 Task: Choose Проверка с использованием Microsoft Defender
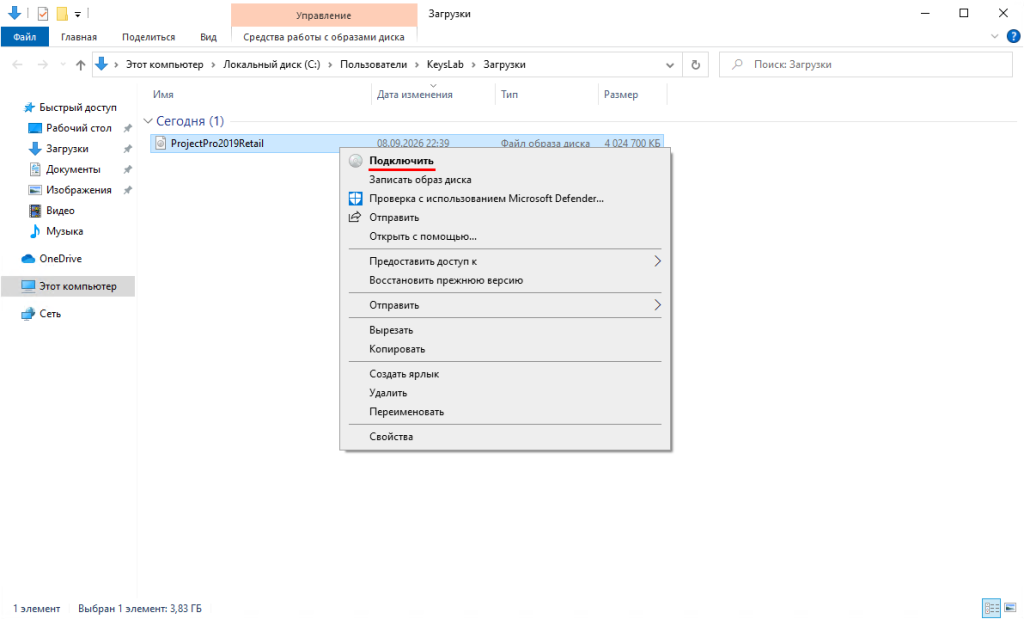coord(486,198)
